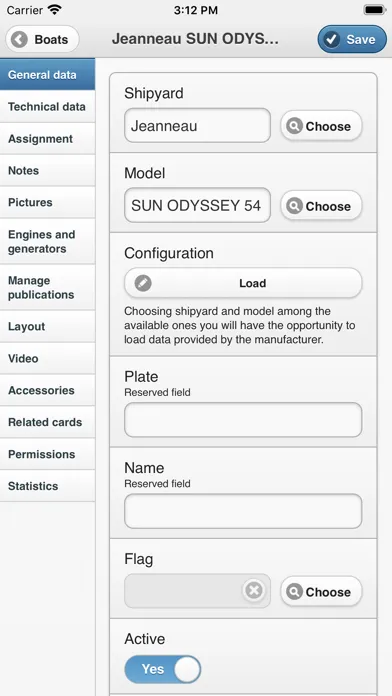The width and height of the screenshot is (392, 696).
Task: Tap the pencil icon on Load button
Action: point(143,283)
